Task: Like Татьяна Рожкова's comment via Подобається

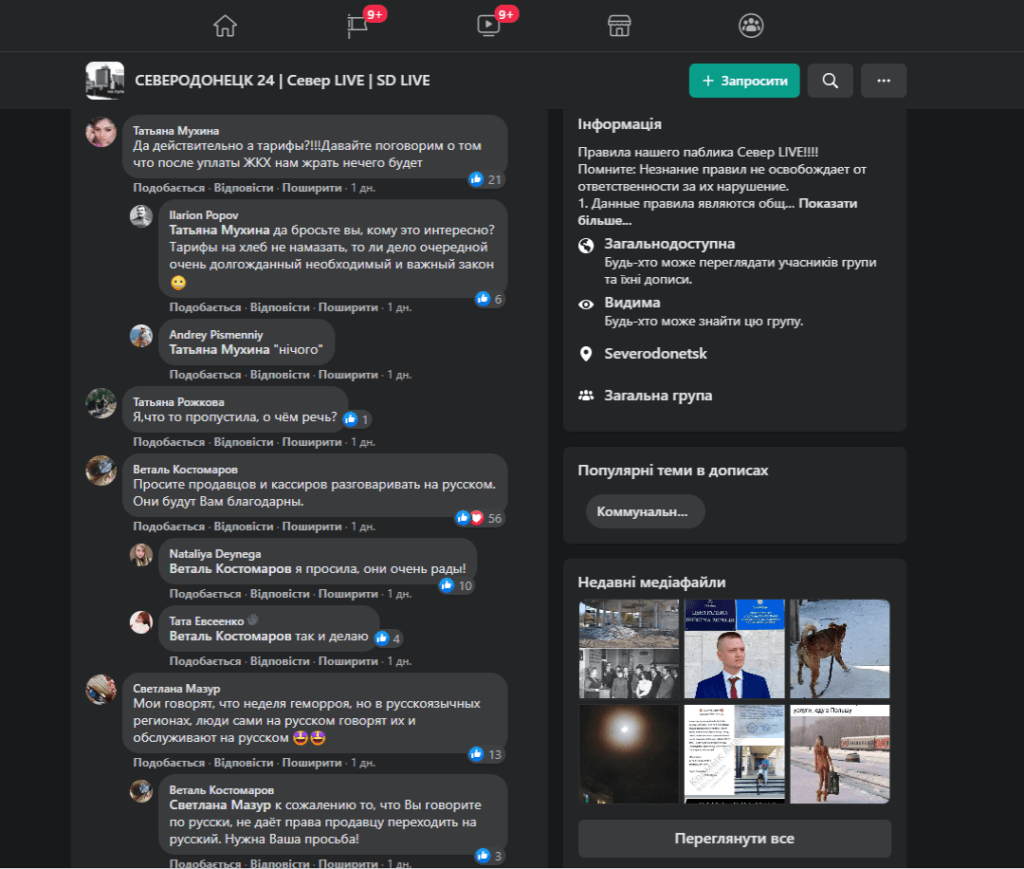Action: pyautogui.click(x=168, y=442)
